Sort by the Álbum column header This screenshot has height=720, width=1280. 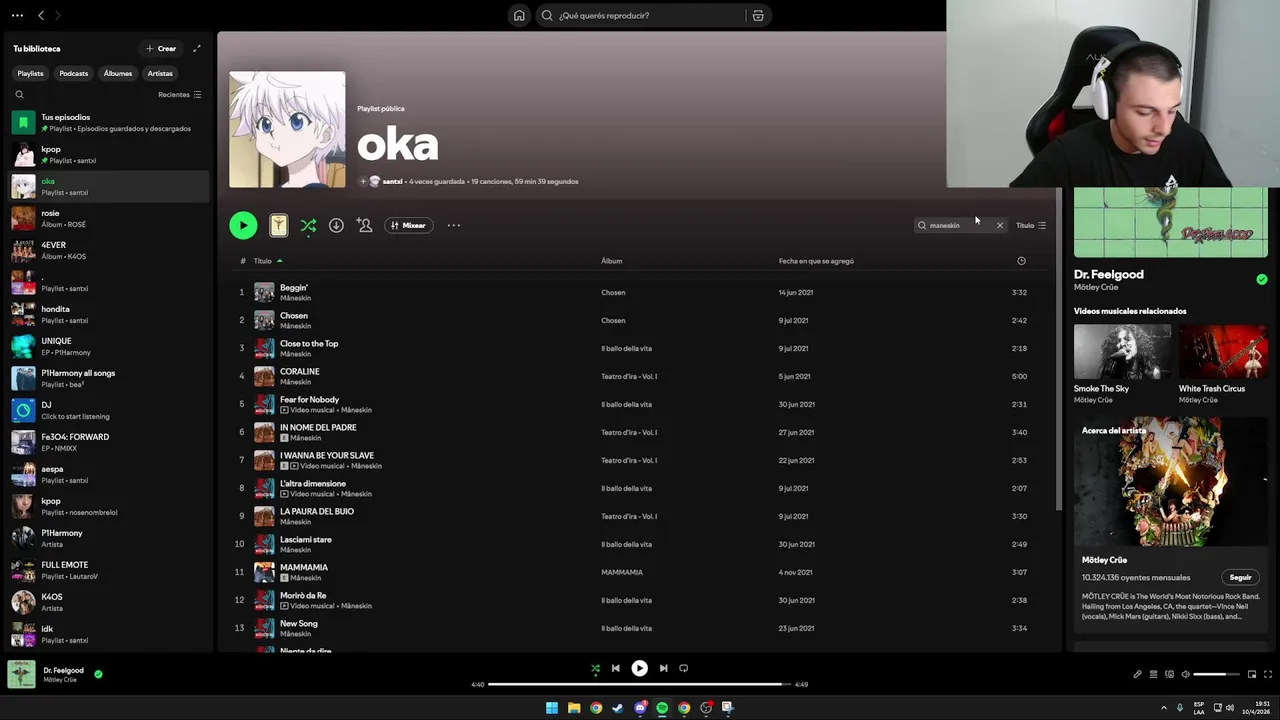click(x=611, y=261)
